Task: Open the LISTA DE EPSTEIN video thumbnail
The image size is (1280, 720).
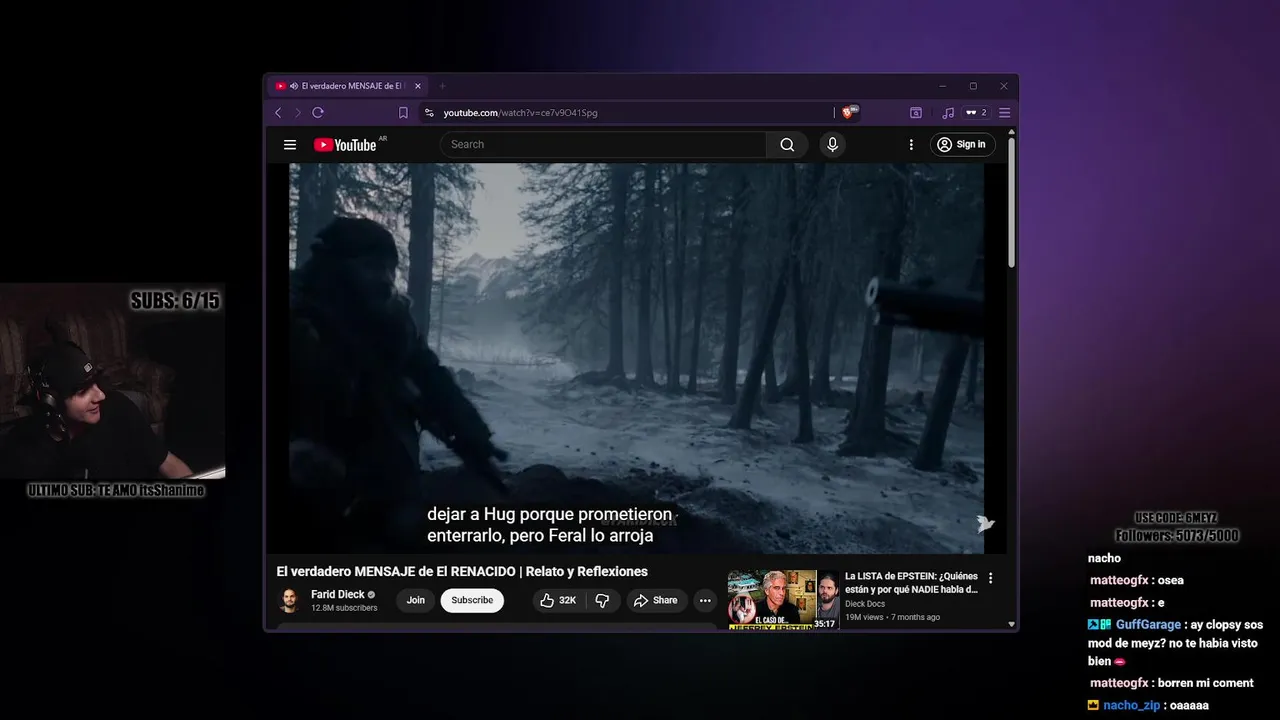Action: click(783, 600)
